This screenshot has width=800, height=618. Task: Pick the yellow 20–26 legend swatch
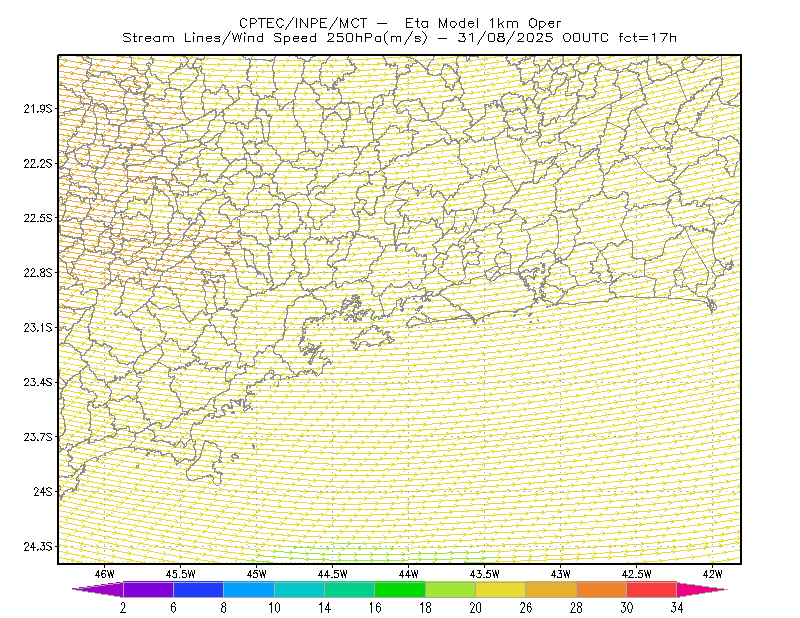501,589
